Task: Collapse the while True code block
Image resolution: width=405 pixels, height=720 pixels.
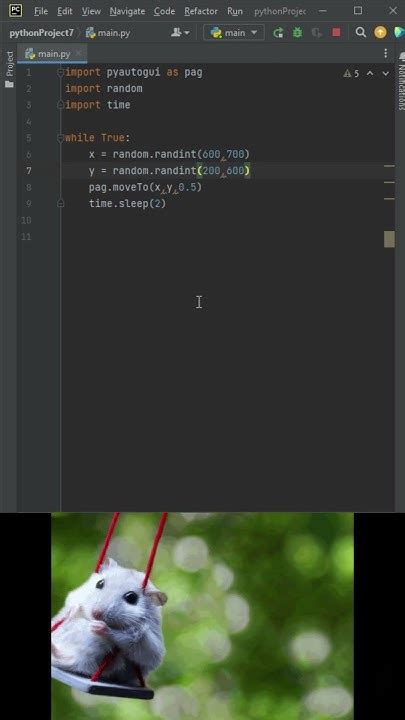Action: pyautogui.click(x=60, y=138)
